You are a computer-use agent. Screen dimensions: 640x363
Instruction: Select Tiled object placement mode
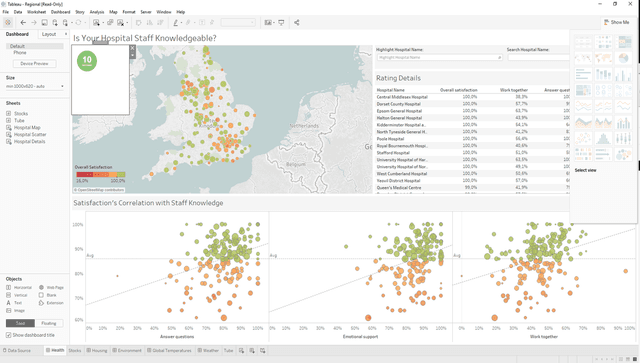20,323
